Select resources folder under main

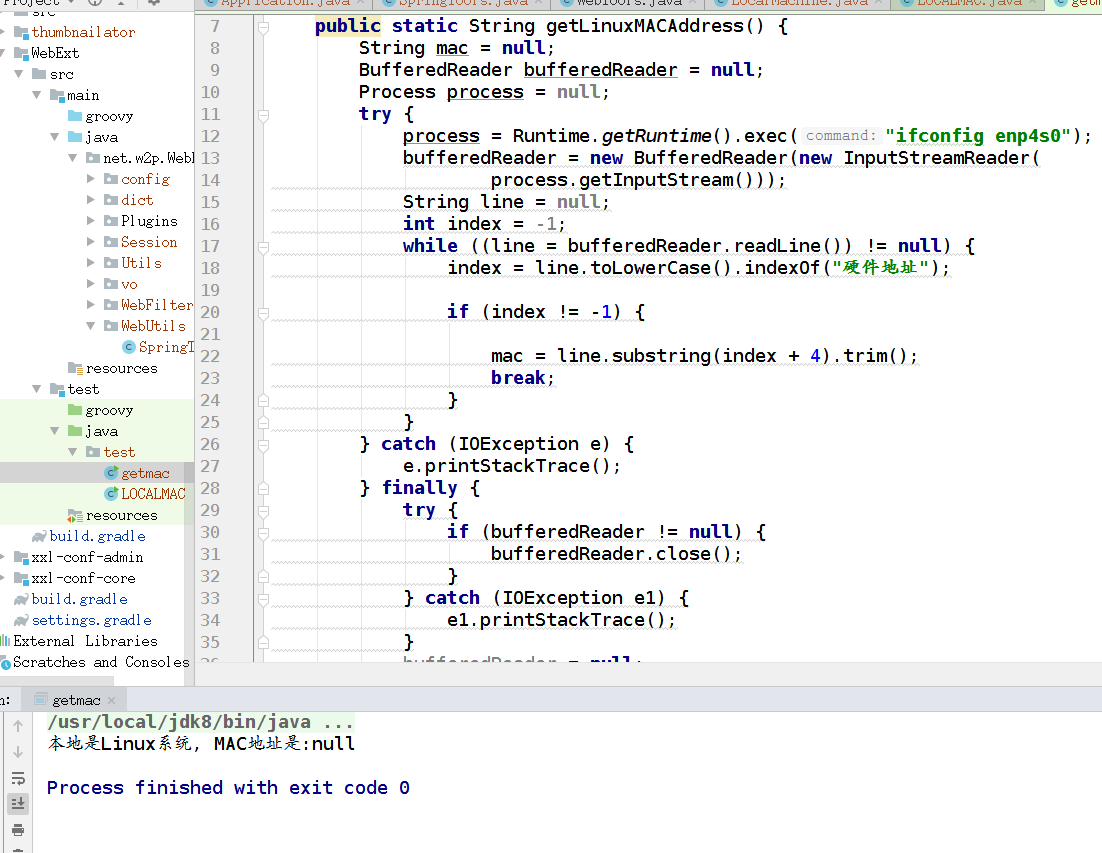[x=121, y=368]
